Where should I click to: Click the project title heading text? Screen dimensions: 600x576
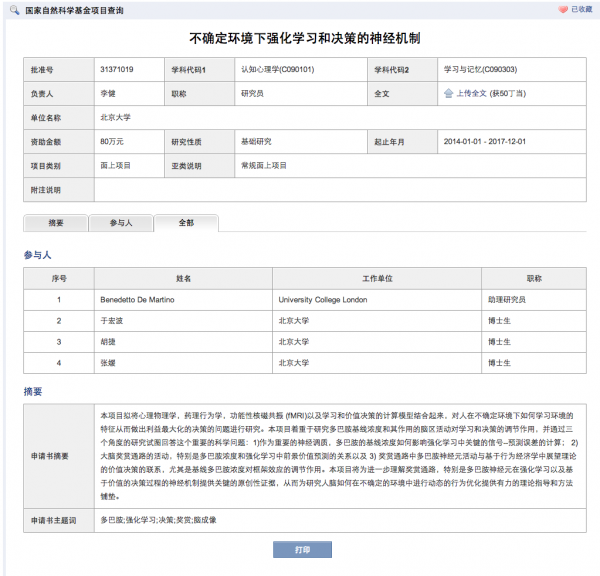(305, 38)
